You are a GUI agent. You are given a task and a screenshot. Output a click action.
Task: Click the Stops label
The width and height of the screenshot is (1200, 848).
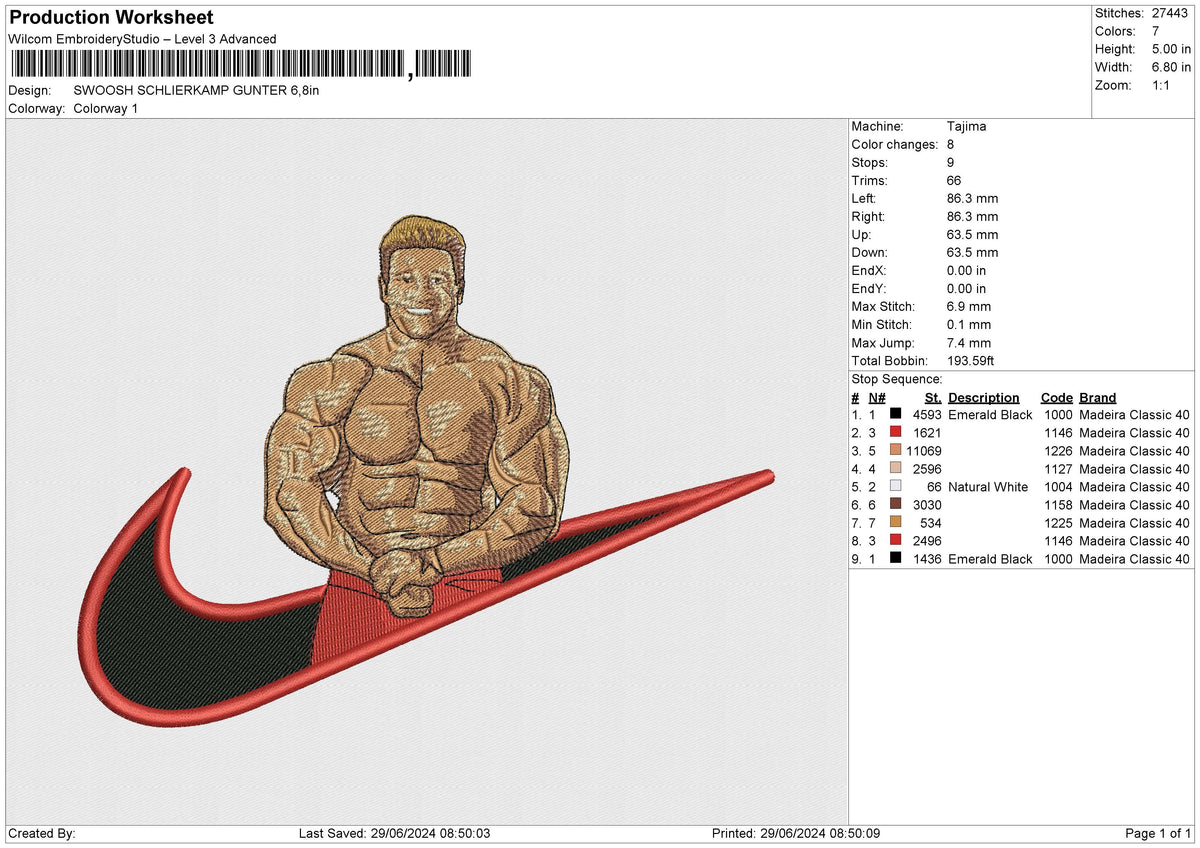tap(870, 163)
